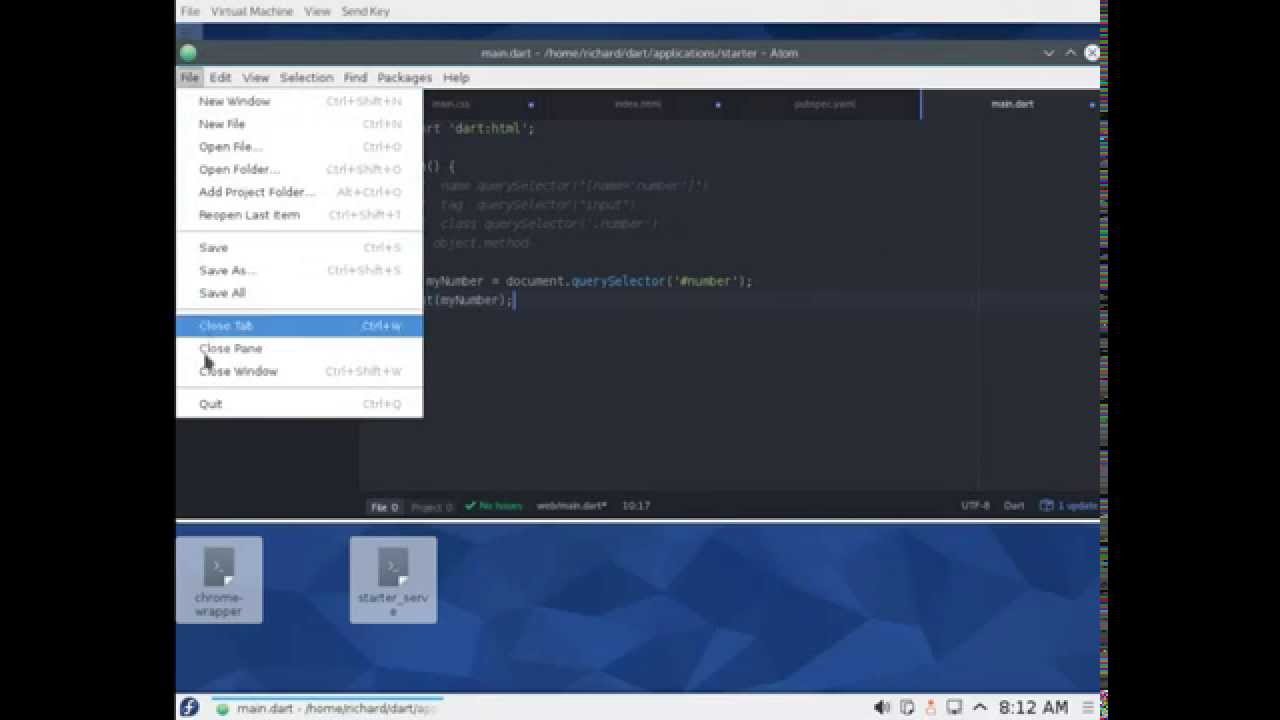Open the starter_serve desktop script icon

393,580
